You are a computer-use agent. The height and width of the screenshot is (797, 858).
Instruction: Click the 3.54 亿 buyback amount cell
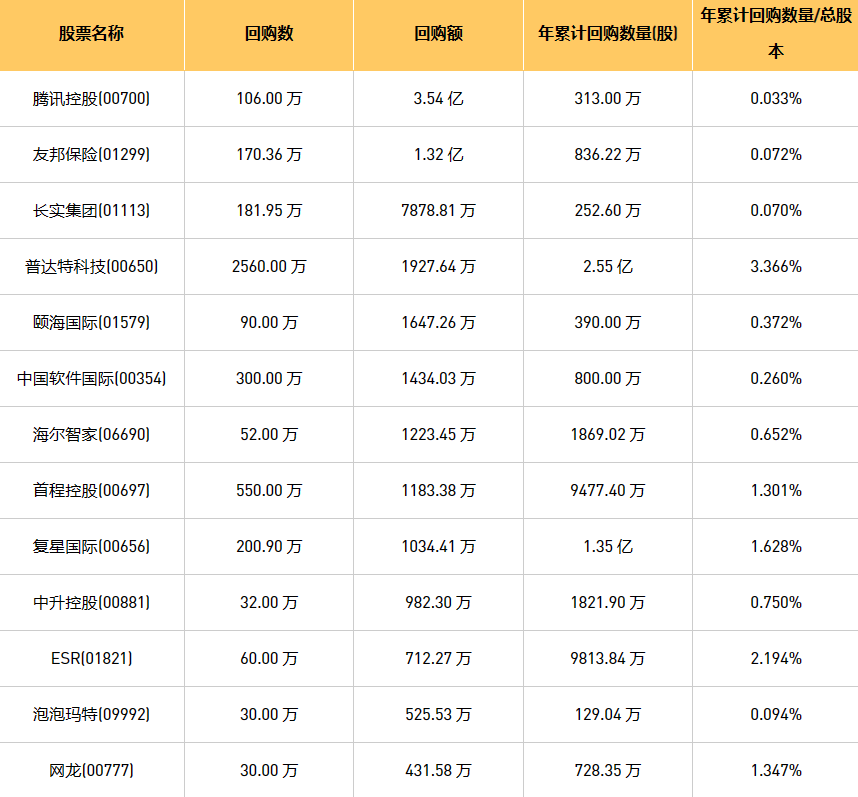[438, 99]
